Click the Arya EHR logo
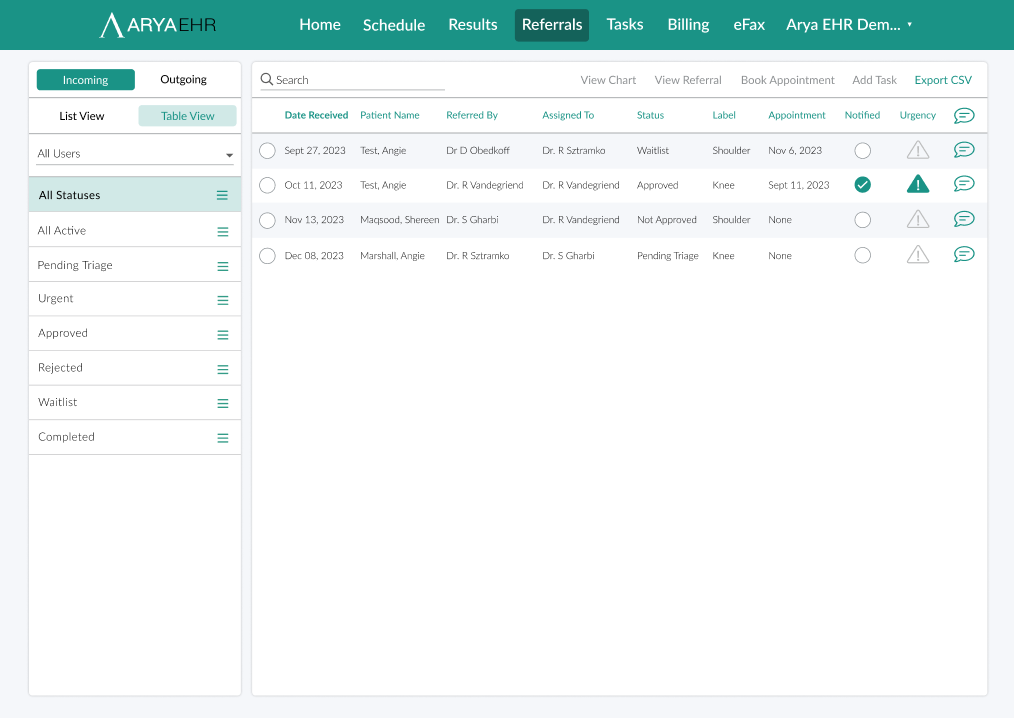Screen dimensions: 1014x718 click(x=157, y=24)
